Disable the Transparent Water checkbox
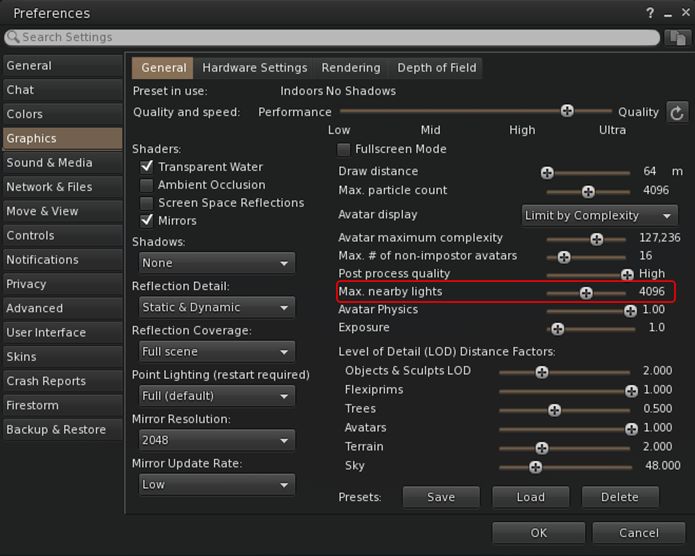Viewport: 695px width, 556px height. click(147, 167)
